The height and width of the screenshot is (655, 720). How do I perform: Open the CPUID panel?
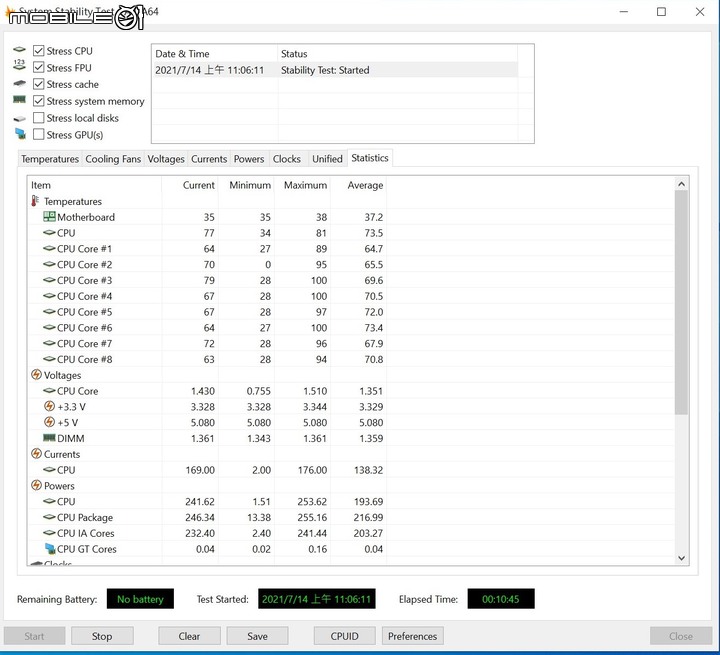coord(344,636)
